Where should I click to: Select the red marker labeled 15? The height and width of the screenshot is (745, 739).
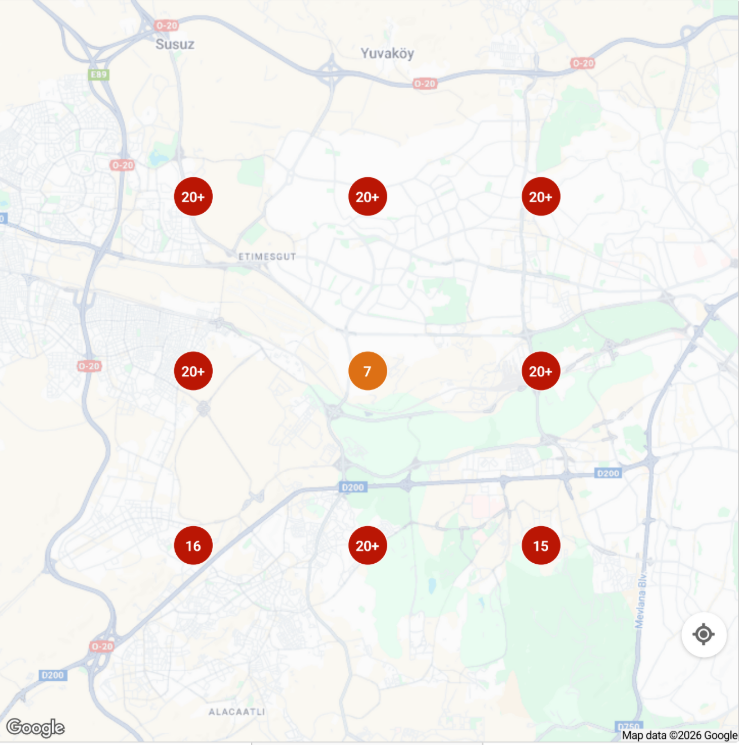point(541,545)
